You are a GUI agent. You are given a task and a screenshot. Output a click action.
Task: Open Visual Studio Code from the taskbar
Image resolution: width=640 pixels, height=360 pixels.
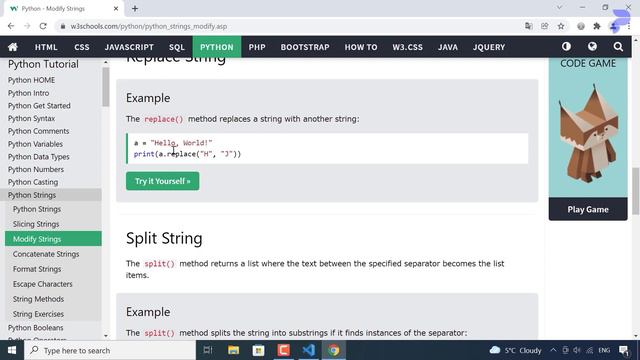[309, 350]
